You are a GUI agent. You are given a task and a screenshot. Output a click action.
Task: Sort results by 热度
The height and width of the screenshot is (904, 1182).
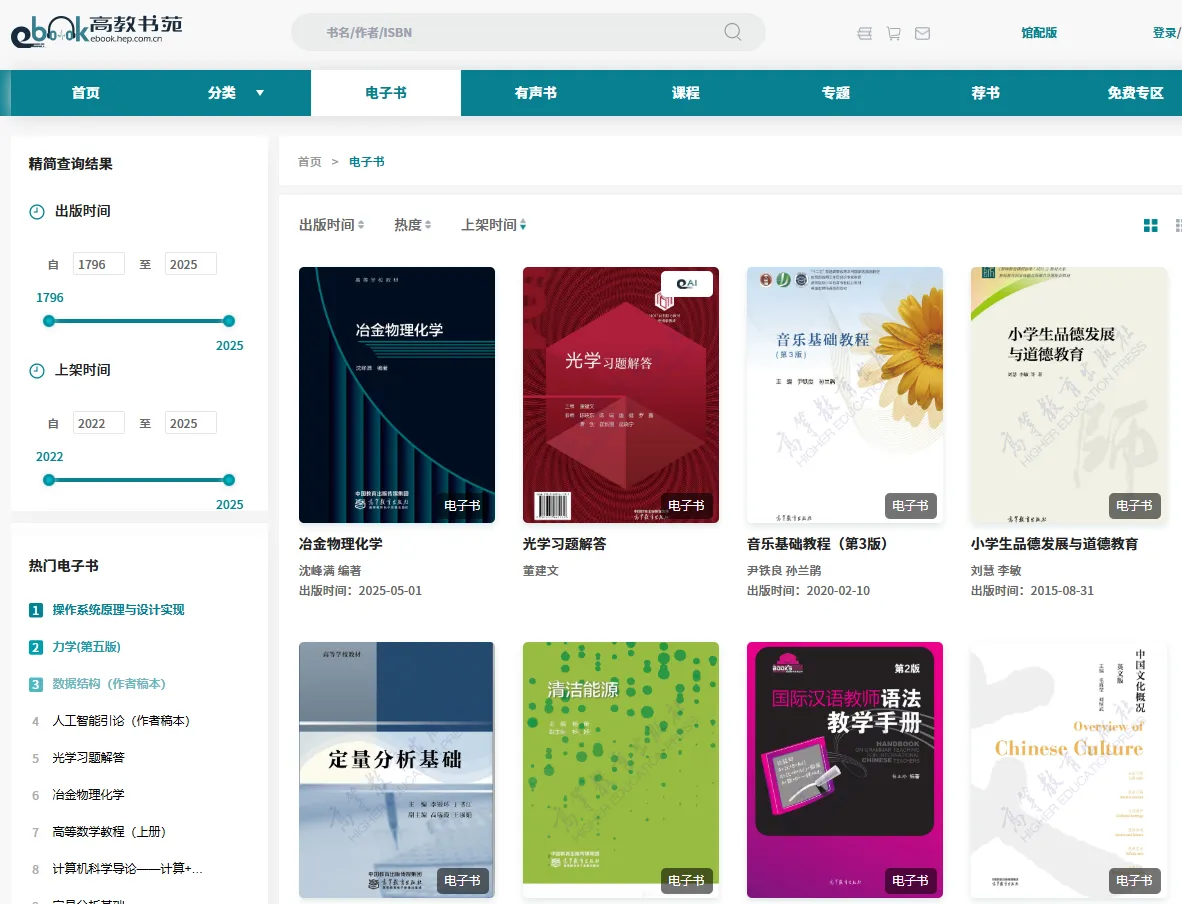pos(412,225)
